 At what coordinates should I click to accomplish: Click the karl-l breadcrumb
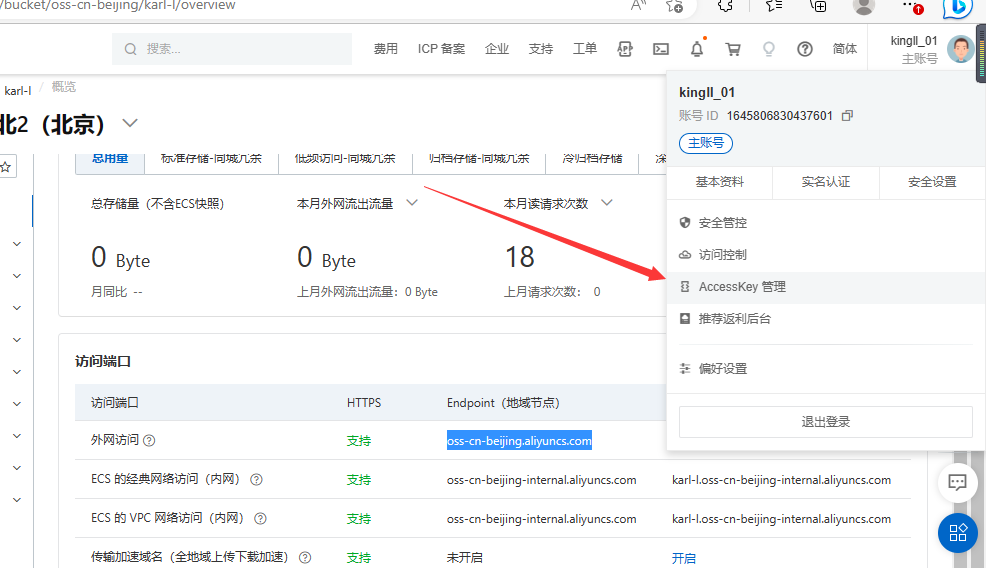pos(18,91)
